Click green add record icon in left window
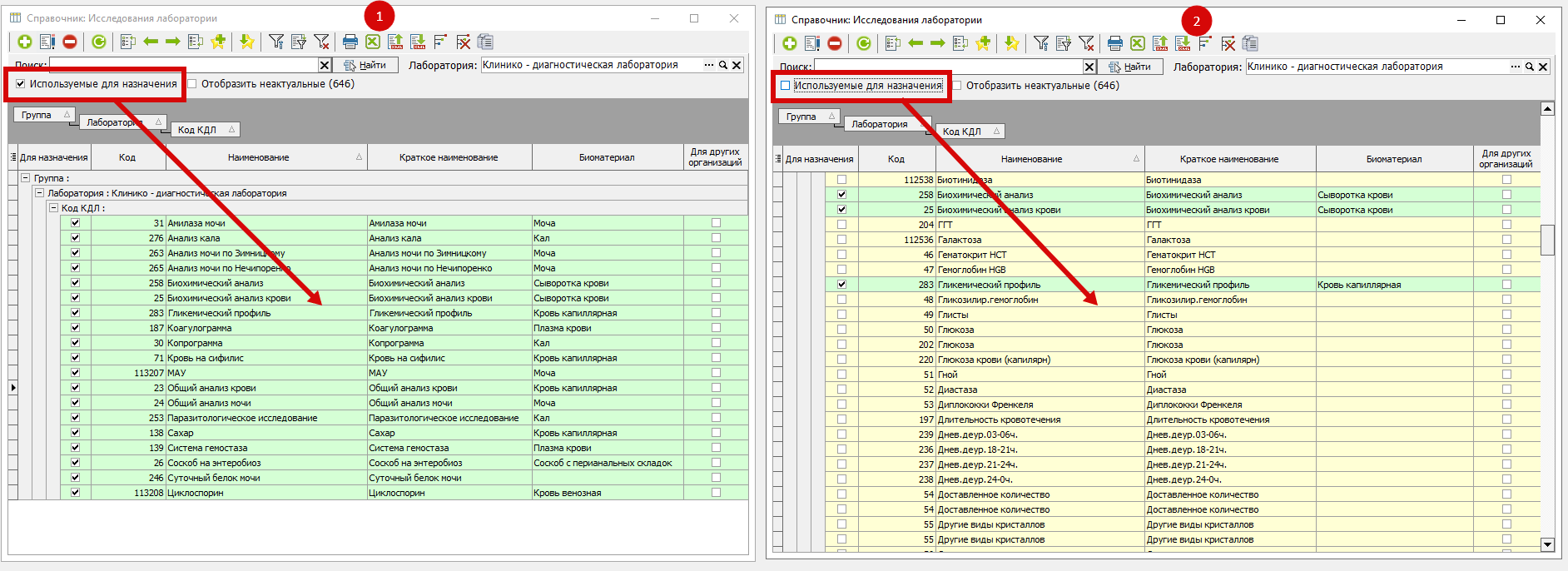1568x571 pixels. coord(25,42)
